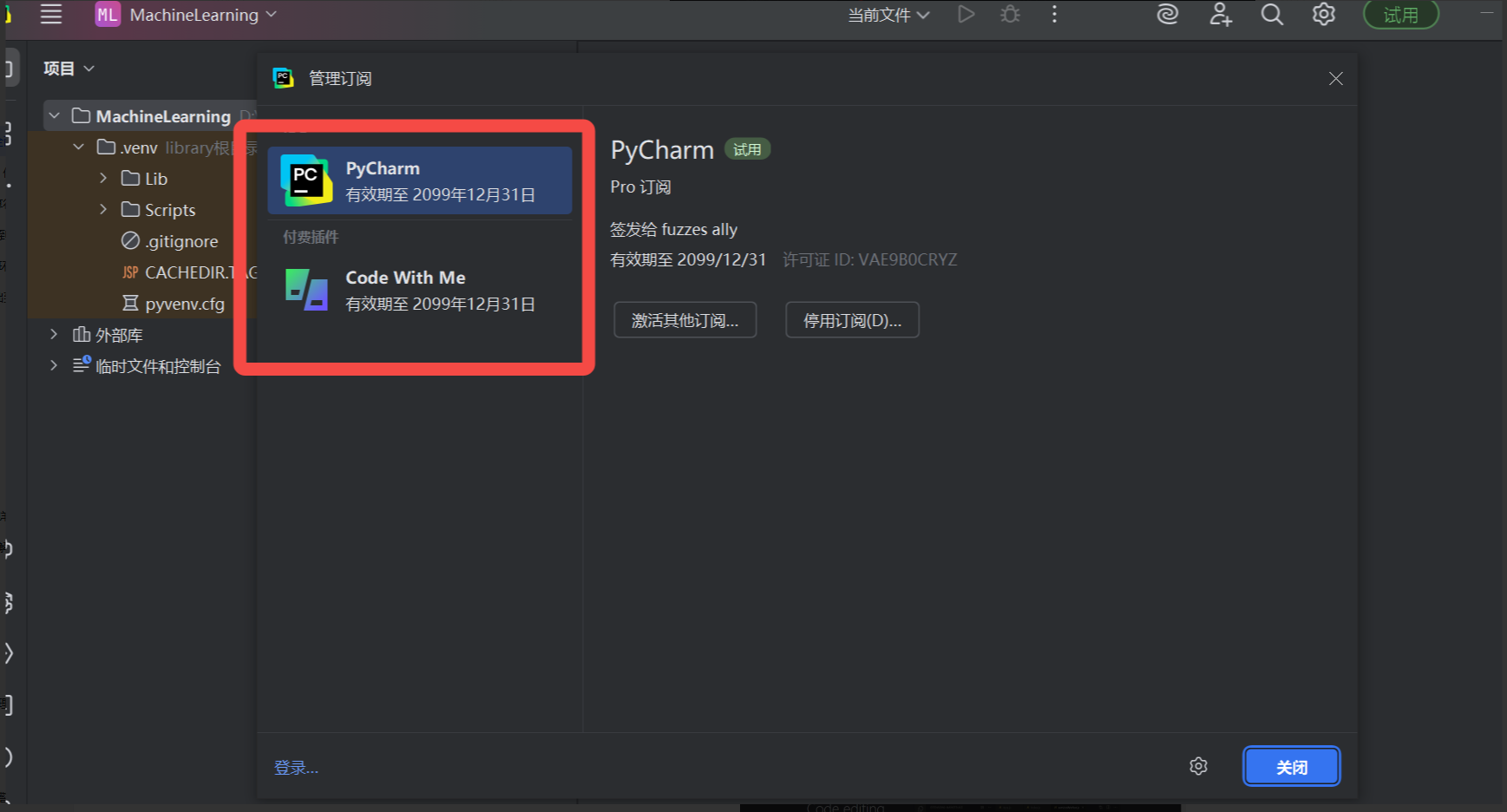This screenshot has height=812, width=1507.
Task: Start debugging with the bug icon
Action: (x=1010, y=15)
